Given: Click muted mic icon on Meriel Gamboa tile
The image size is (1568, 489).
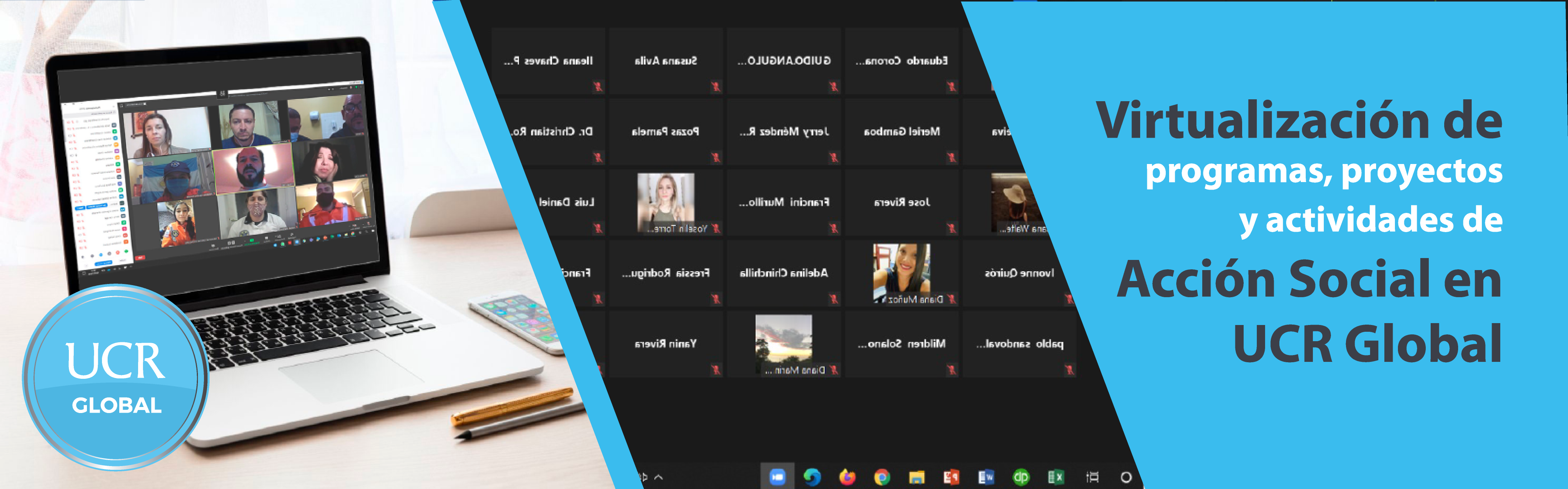Looking at the screenshot, I should pyautogui.click(x=951, y=158).
